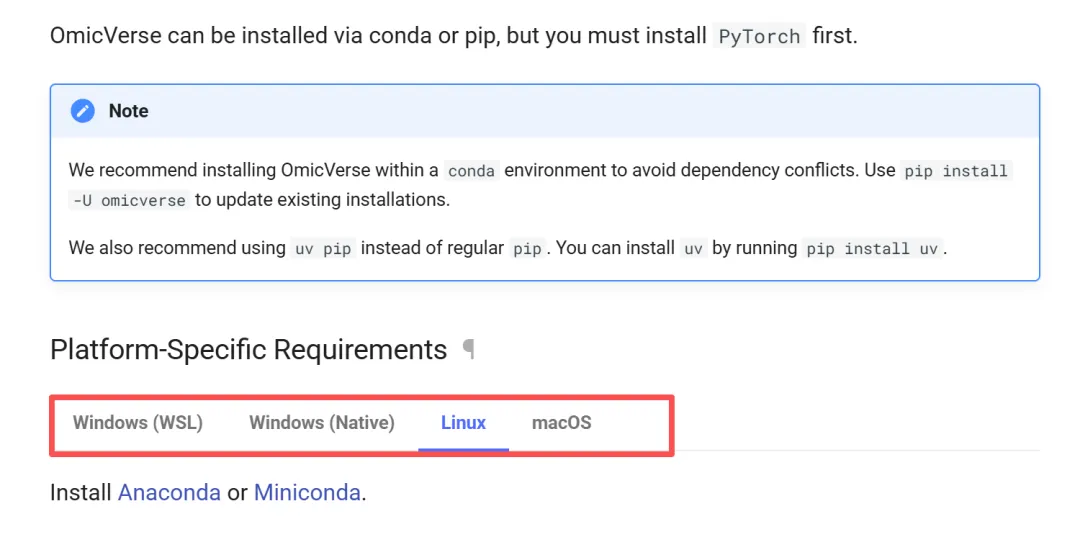
Task: Click the word 'Install' before Anaconda
Action: [80, 492]
